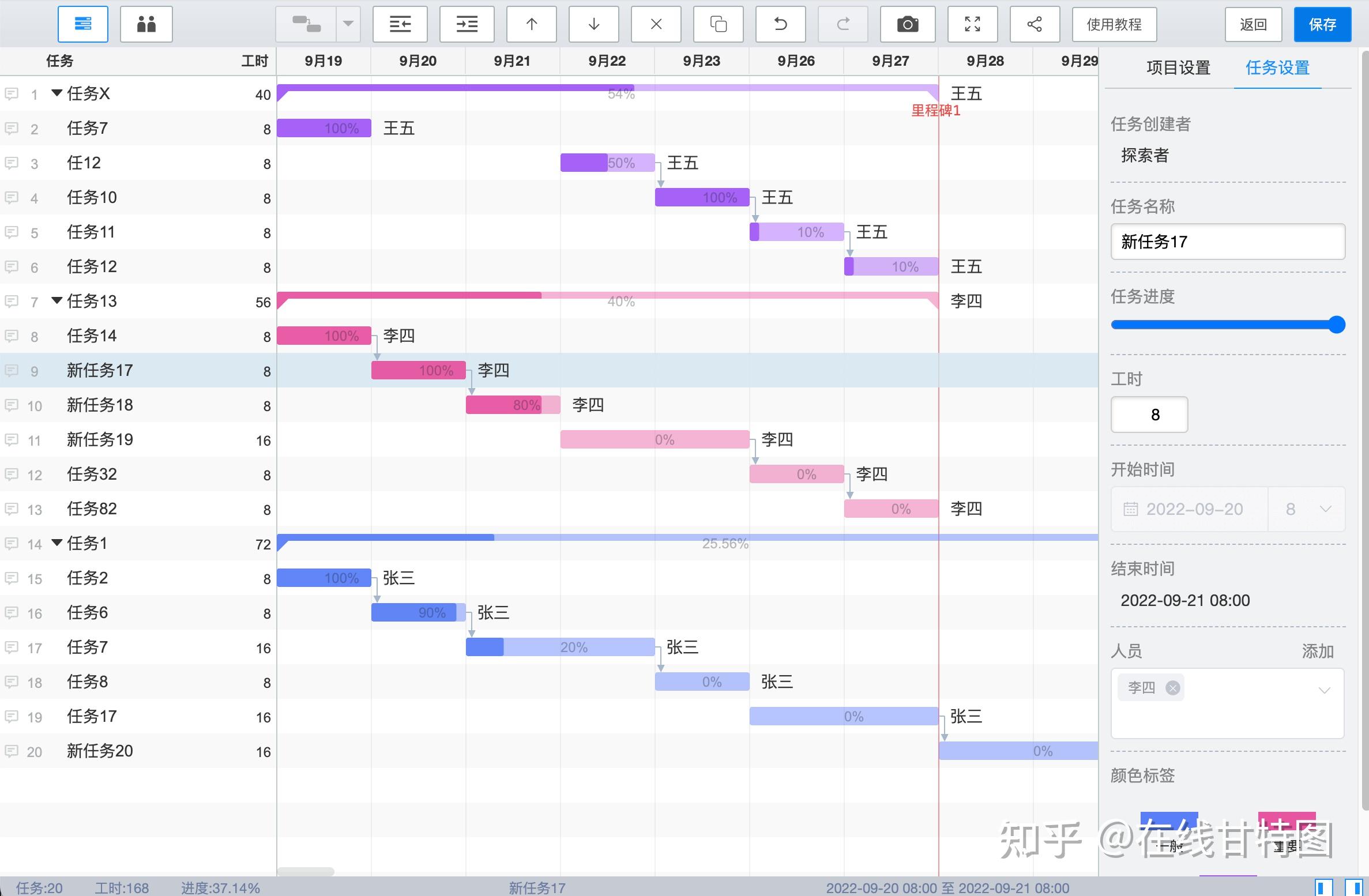
Task: Move the selected task down with arrow icon
Action: click(x=593, y=24)
